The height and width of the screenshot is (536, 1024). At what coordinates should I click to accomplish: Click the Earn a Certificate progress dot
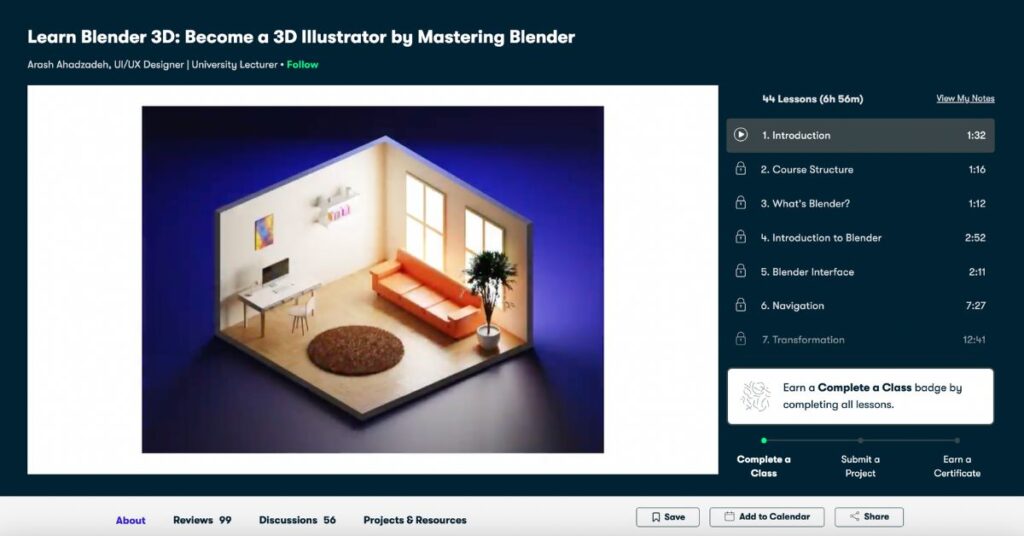[x=957, y=441]
